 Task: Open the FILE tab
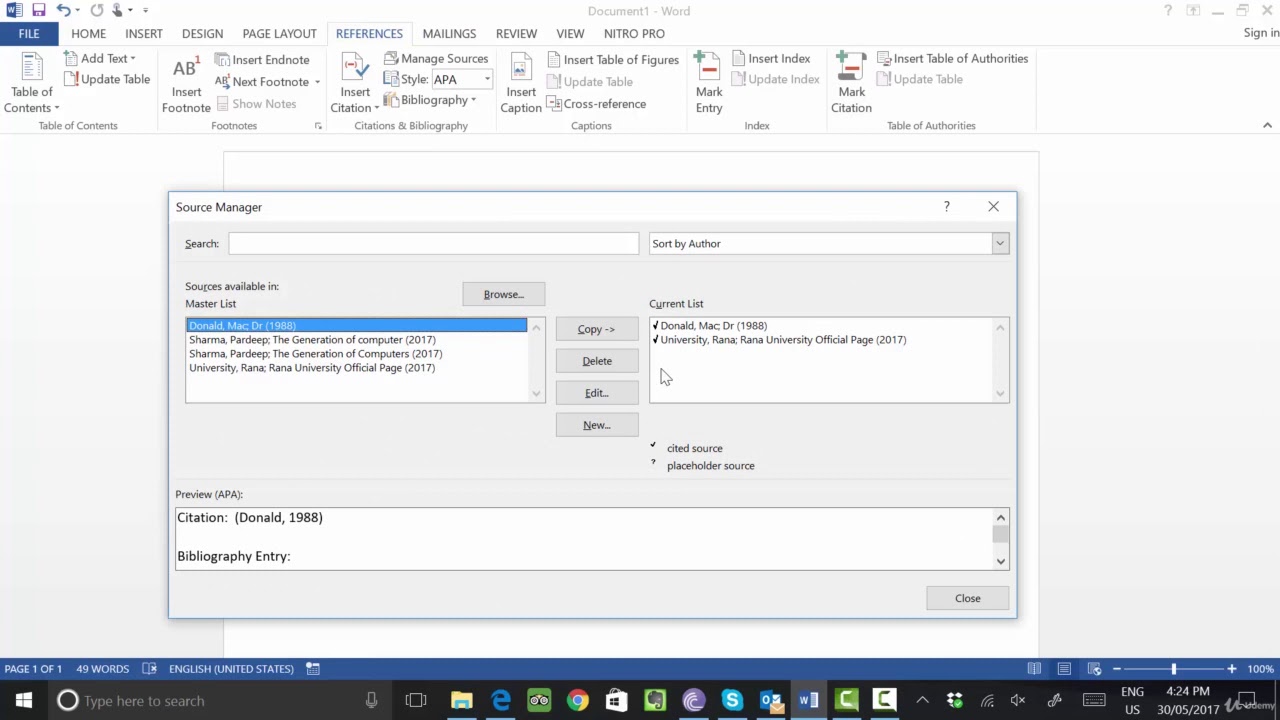(x=29, y=33)
